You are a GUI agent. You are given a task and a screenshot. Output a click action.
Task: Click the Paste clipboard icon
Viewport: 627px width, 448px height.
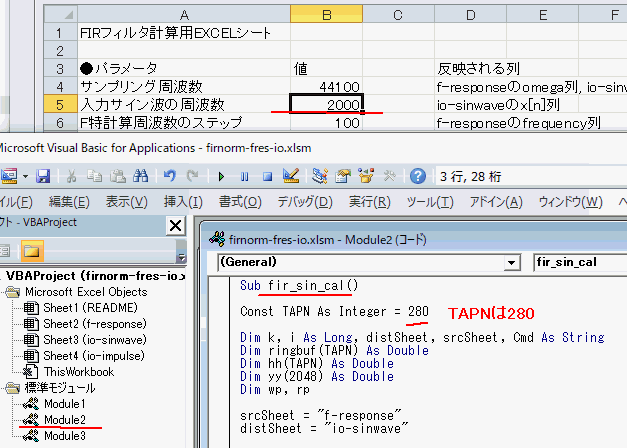pyautogui.click(x=118, y=176)
